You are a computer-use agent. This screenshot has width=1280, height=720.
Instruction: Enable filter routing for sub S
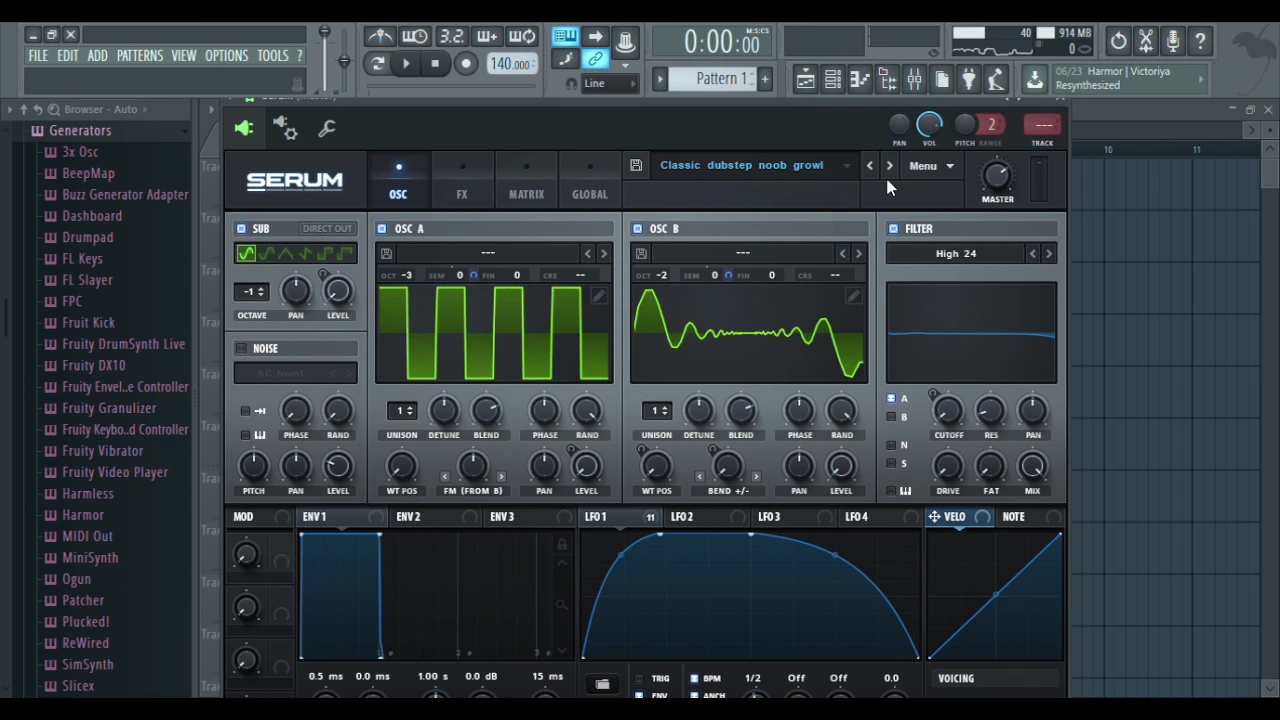[x=891, y=463]
